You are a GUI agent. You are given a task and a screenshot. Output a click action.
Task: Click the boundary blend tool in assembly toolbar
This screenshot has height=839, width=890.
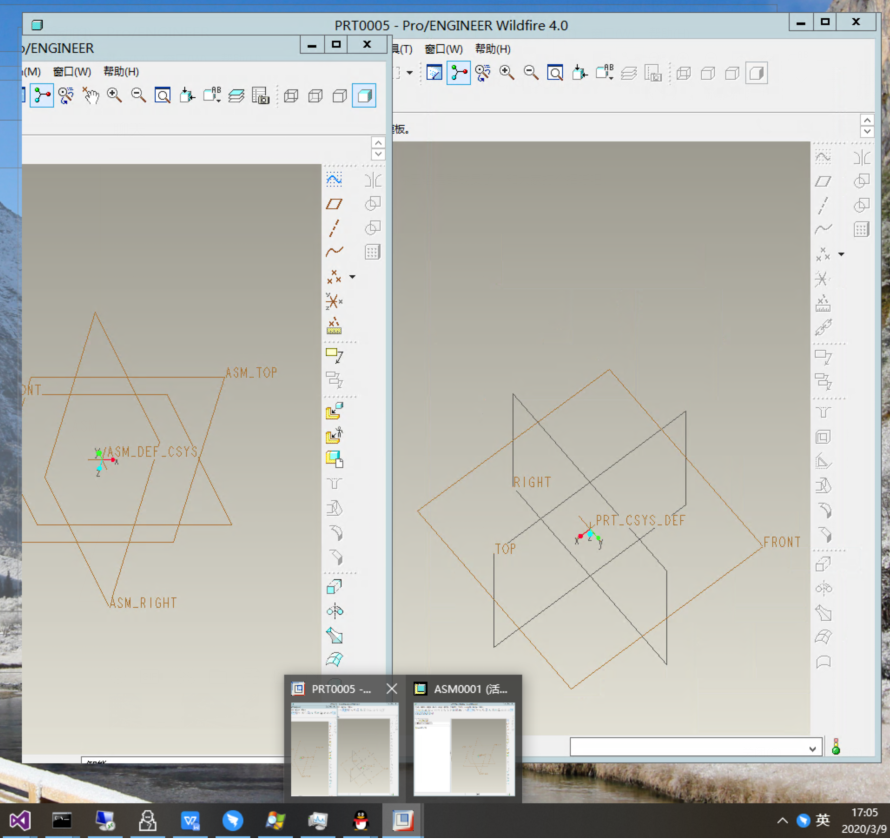click(334, 660)
